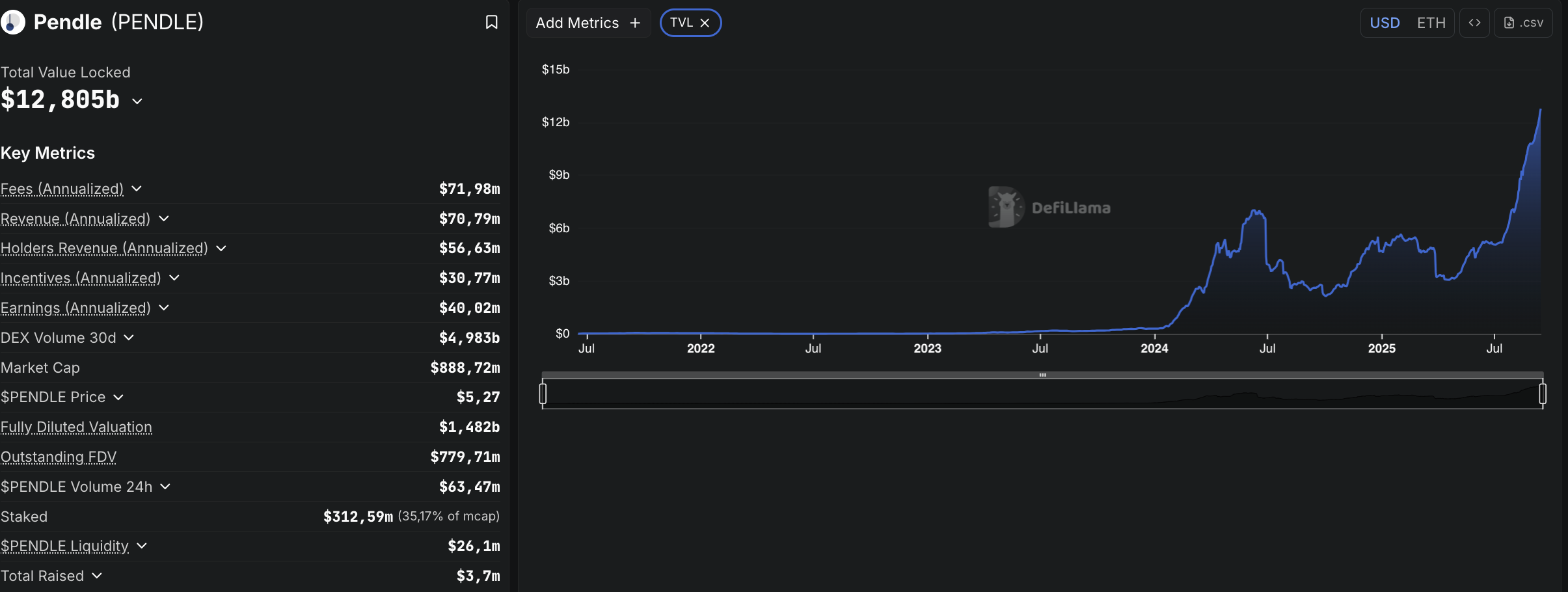Click Fully Diluted Valuation label

point(76,427)
